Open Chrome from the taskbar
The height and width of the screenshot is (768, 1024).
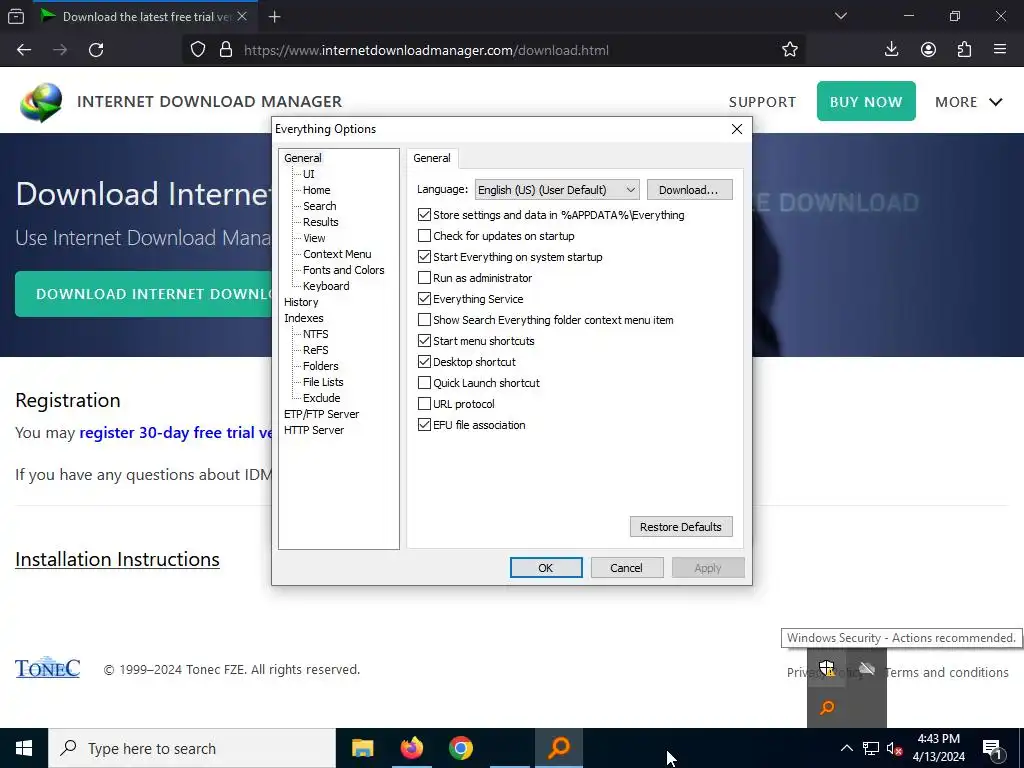coord(460,748)
